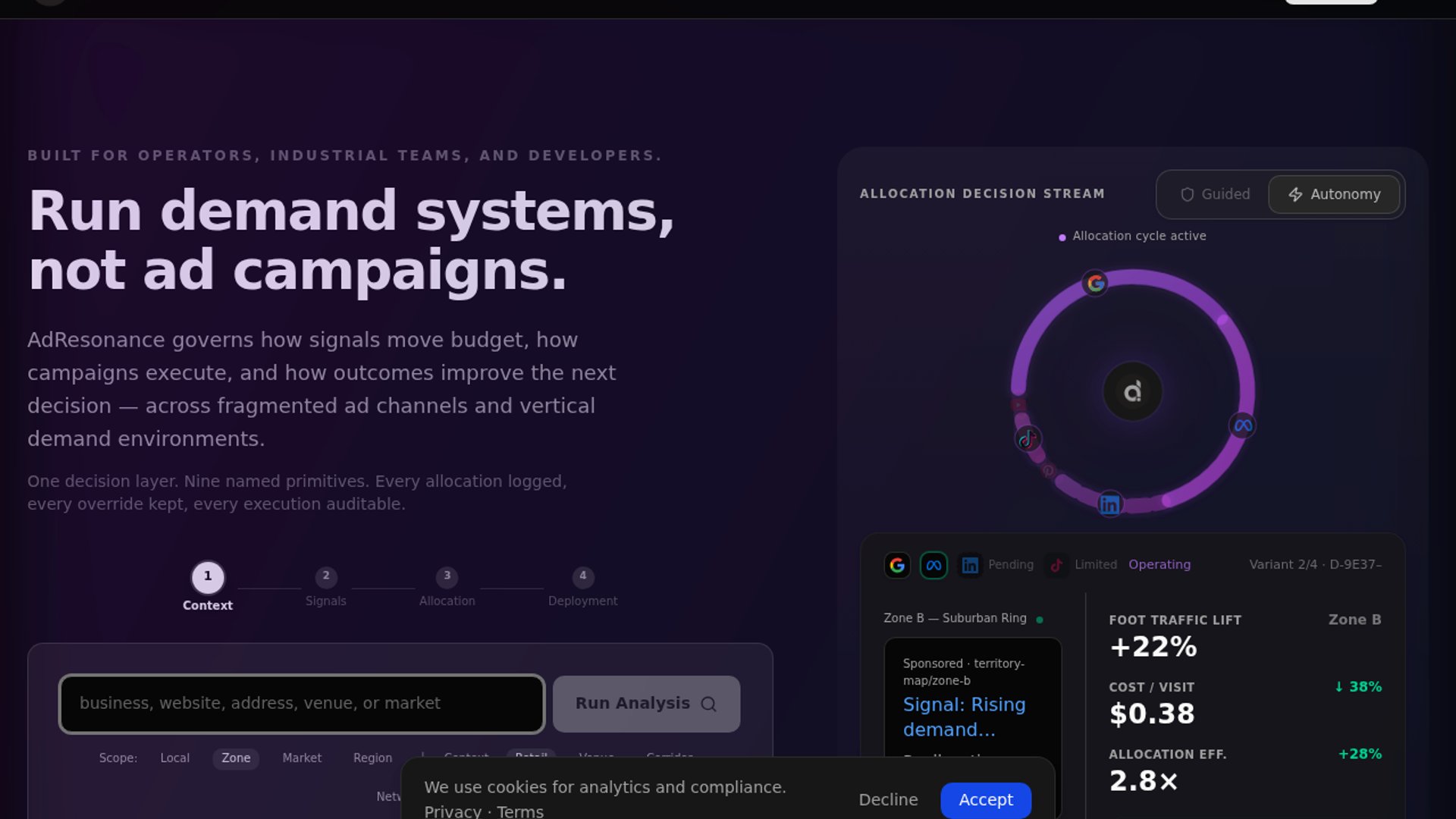This screenshot has height=819, width=1456.
Task: Select the Local scope option
Action: coord(174,758)
